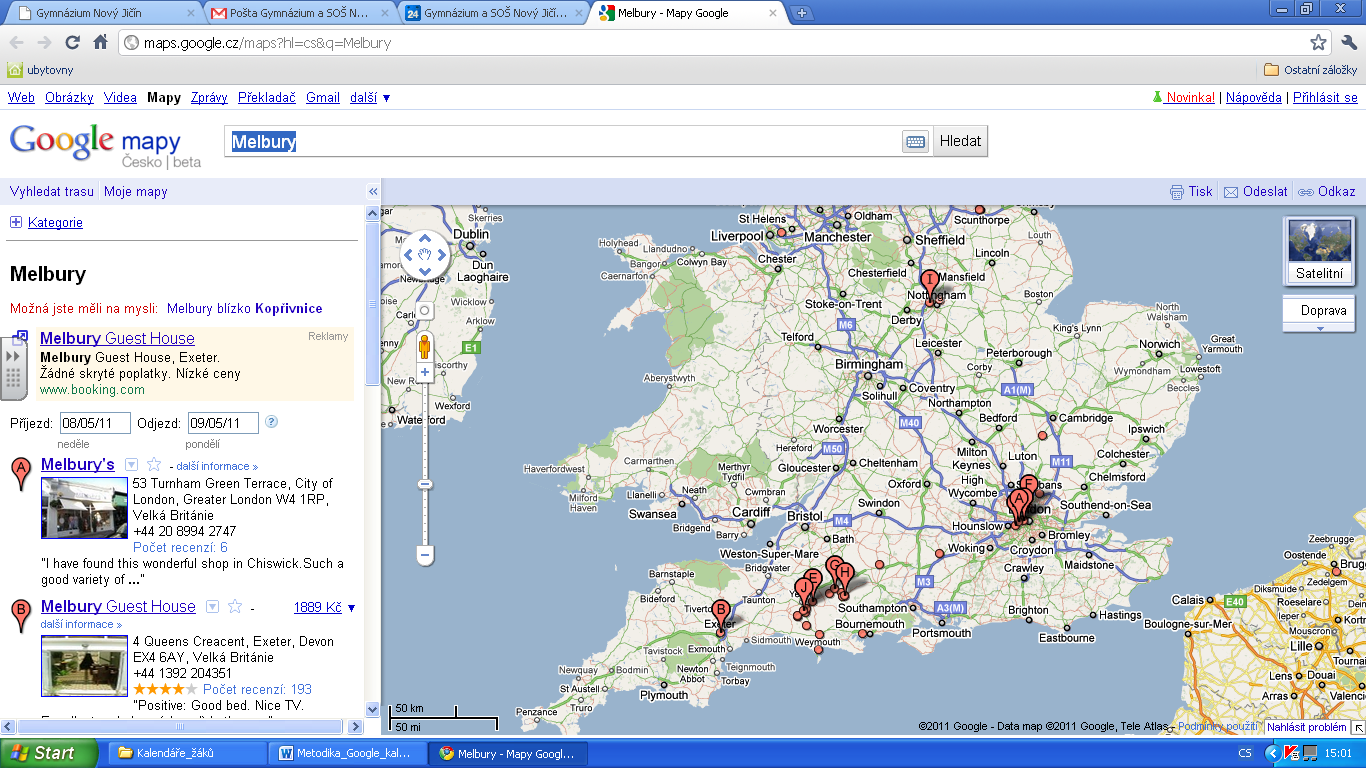Open Obrázky in top navigation

click(x=70, y=98)
